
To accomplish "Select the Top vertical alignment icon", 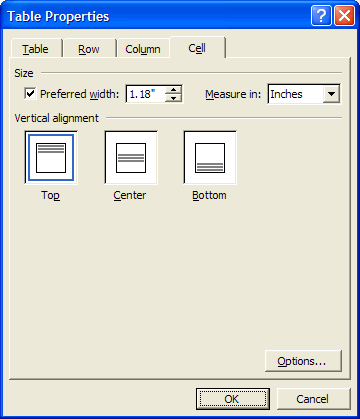I will click(x=51, y=158).
